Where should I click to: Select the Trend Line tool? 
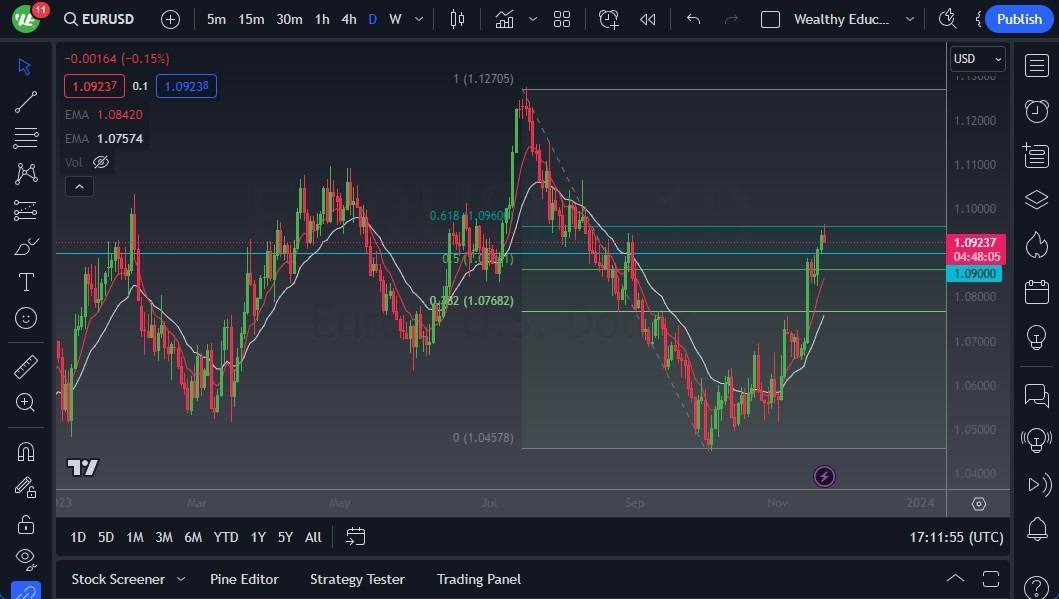pyautogui.click(x=25, y=102)
